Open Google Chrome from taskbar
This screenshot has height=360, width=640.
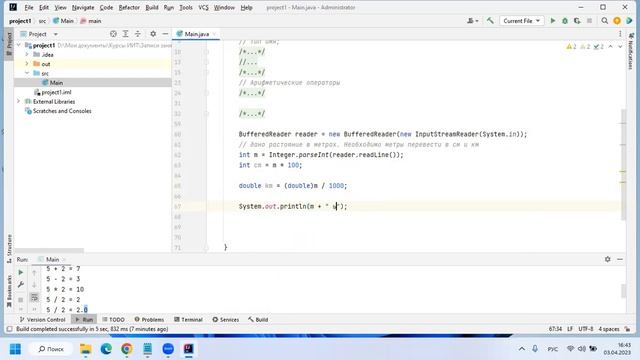click(x=127, y=349)
